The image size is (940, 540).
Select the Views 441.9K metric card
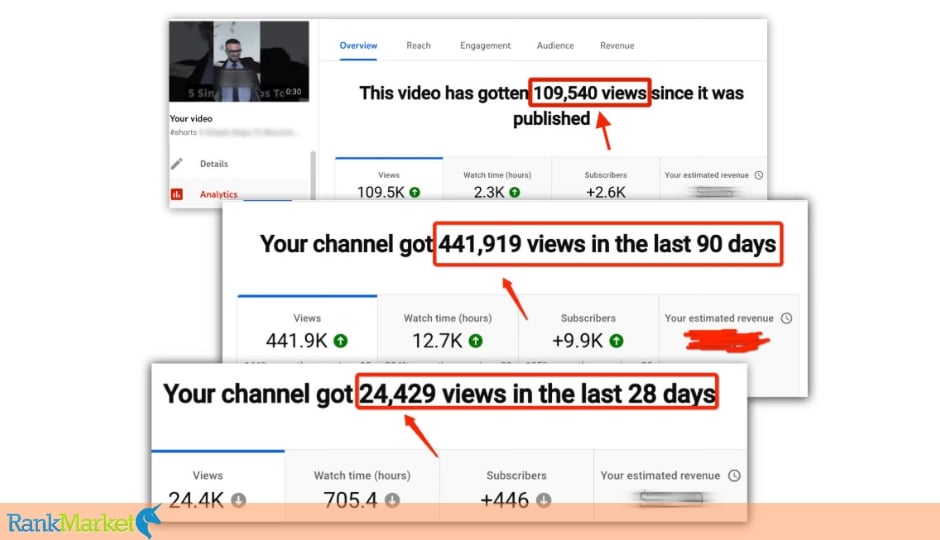point(307,328)
